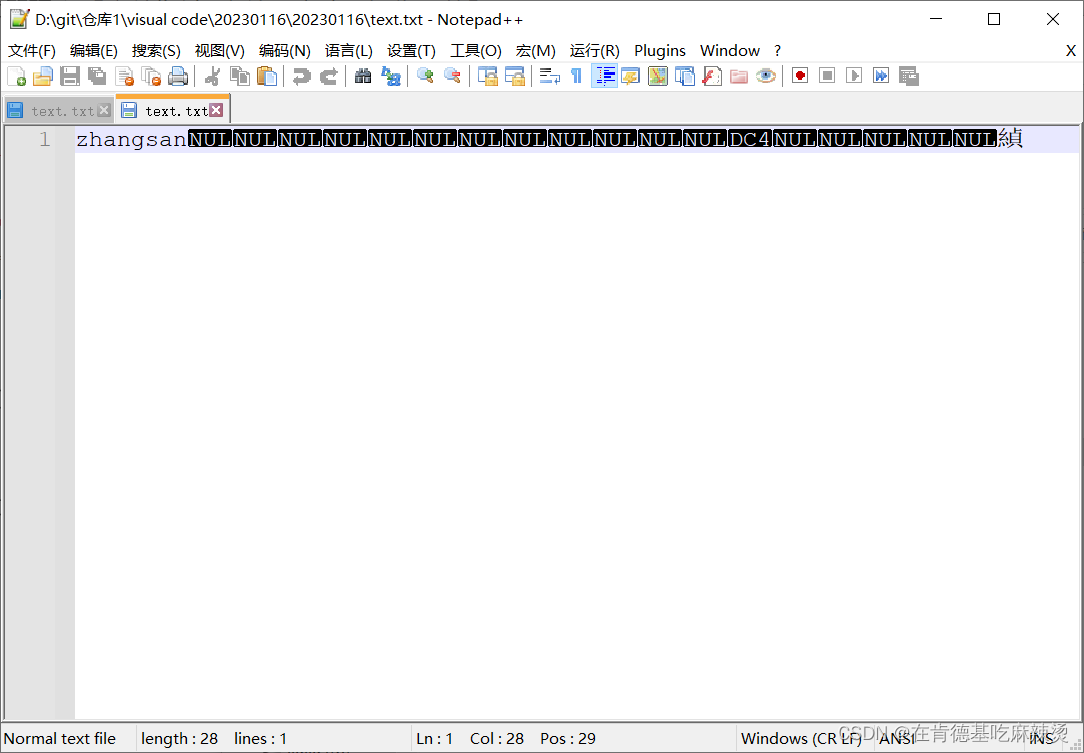Open the 语言(L) menu

348,50
